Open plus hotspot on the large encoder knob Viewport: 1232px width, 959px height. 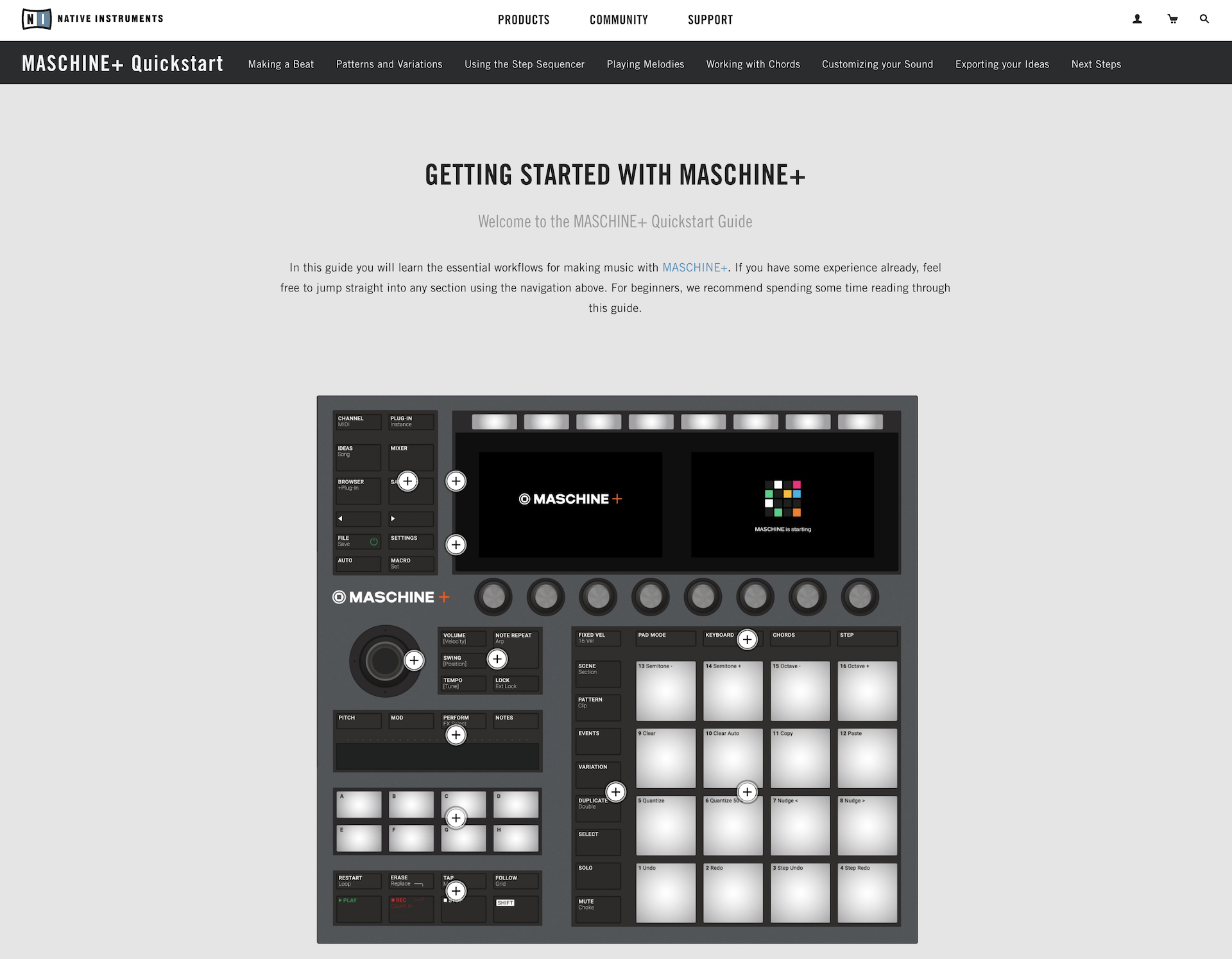[x=414, y=660]
